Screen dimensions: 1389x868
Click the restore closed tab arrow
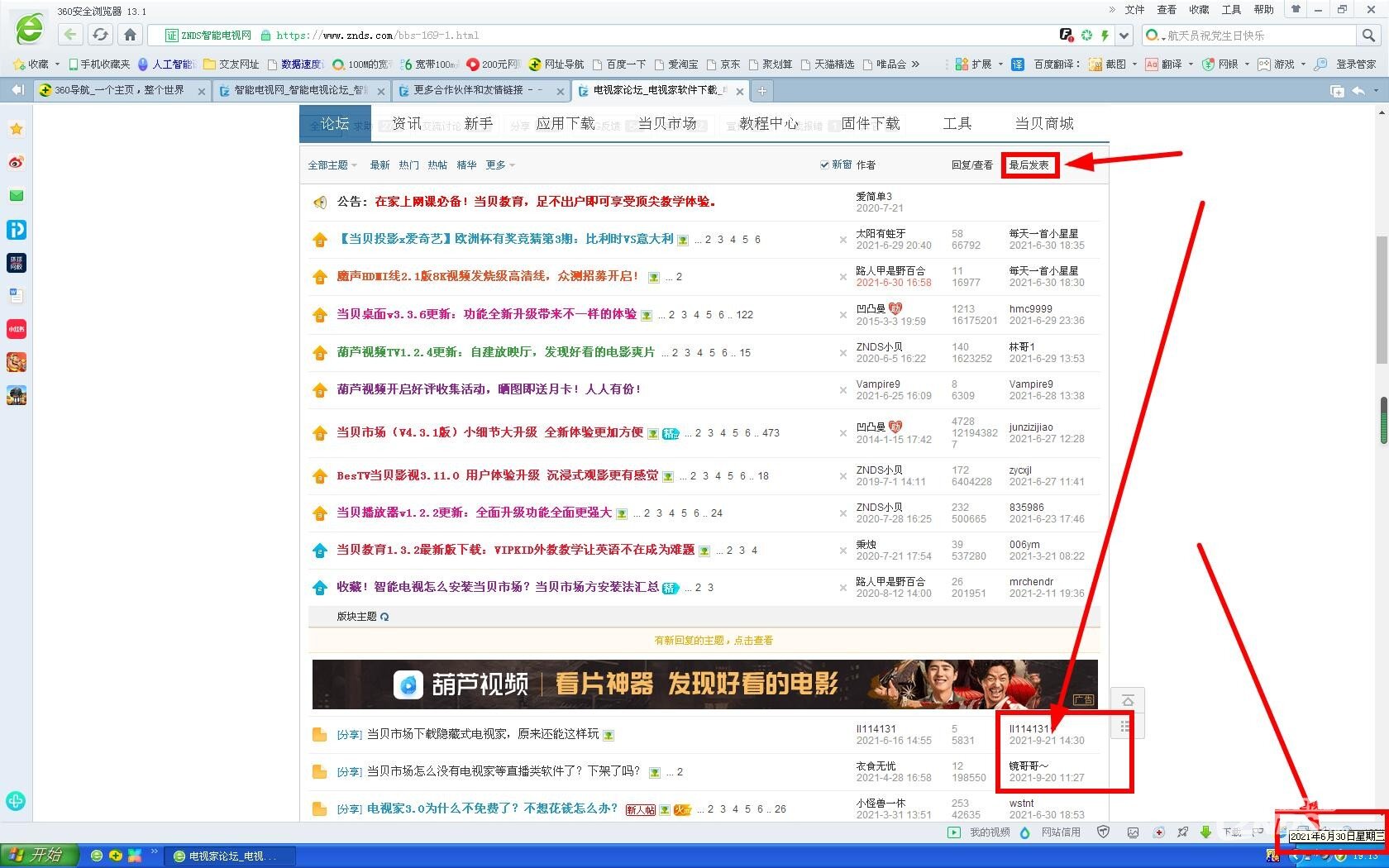pos(1358,91)
